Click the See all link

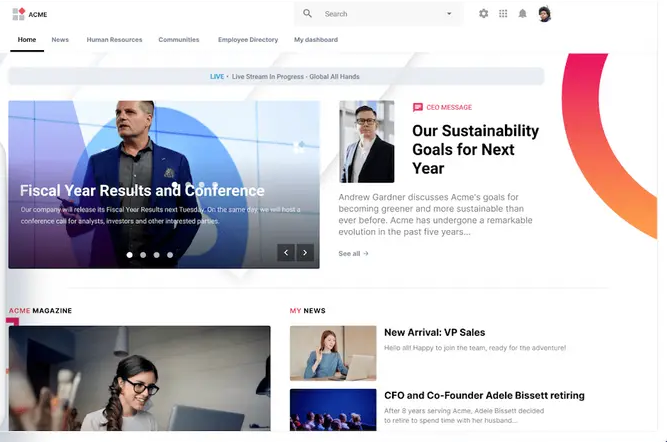(x=353, y=254)
